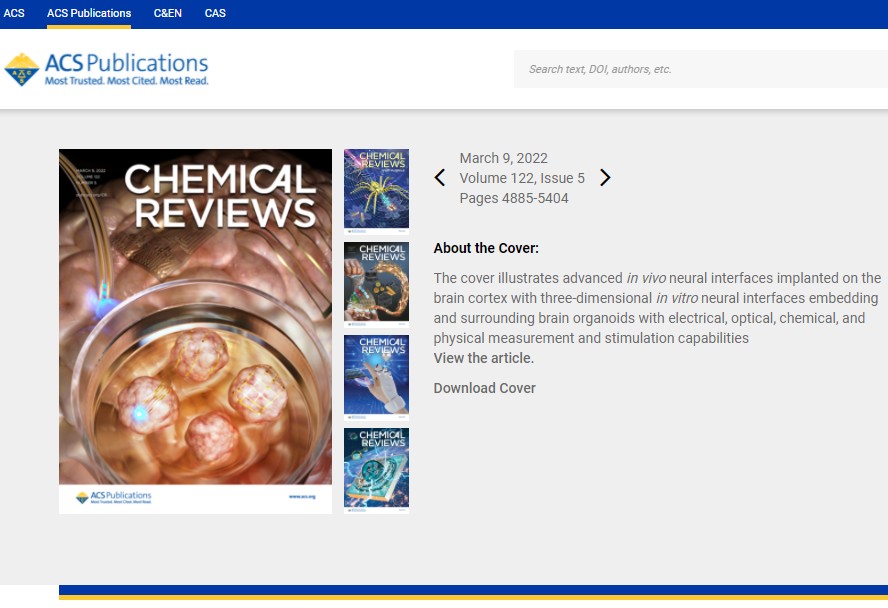Click the right chevron to view next issue
Image resolution: width=888 pixels, height=608 pixels.
click(x=605, y=177)
